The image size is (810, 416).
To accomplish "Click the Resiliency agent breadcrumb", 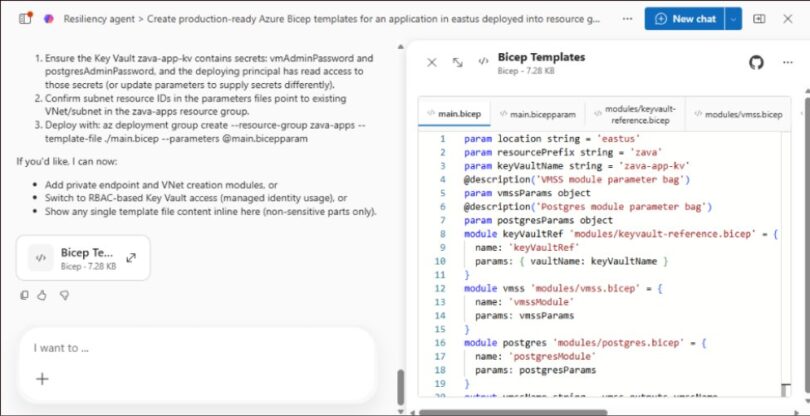I will (x=99, y=19).
